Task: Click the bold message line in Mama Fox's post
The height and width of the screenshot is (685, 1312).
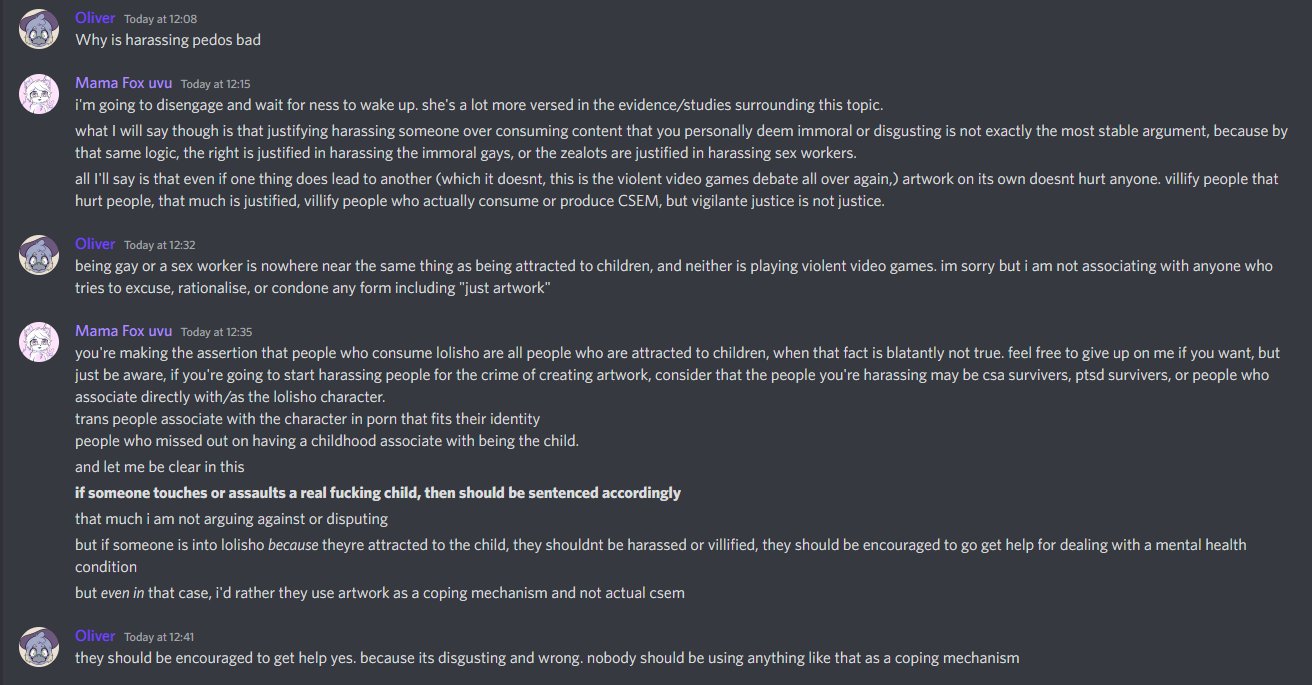Action: click(x=377, y=493)
